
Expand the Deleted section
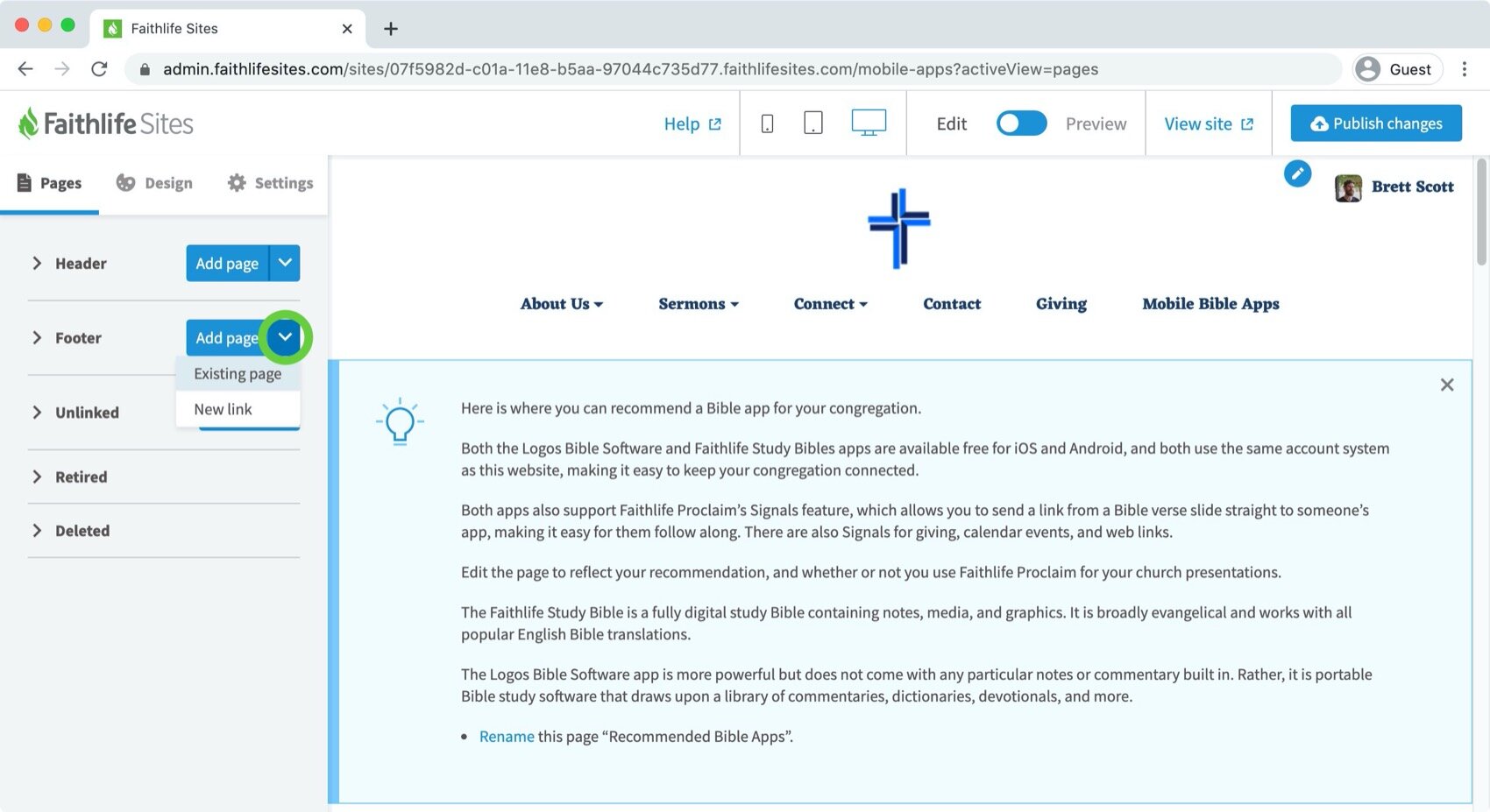(37, 530)
